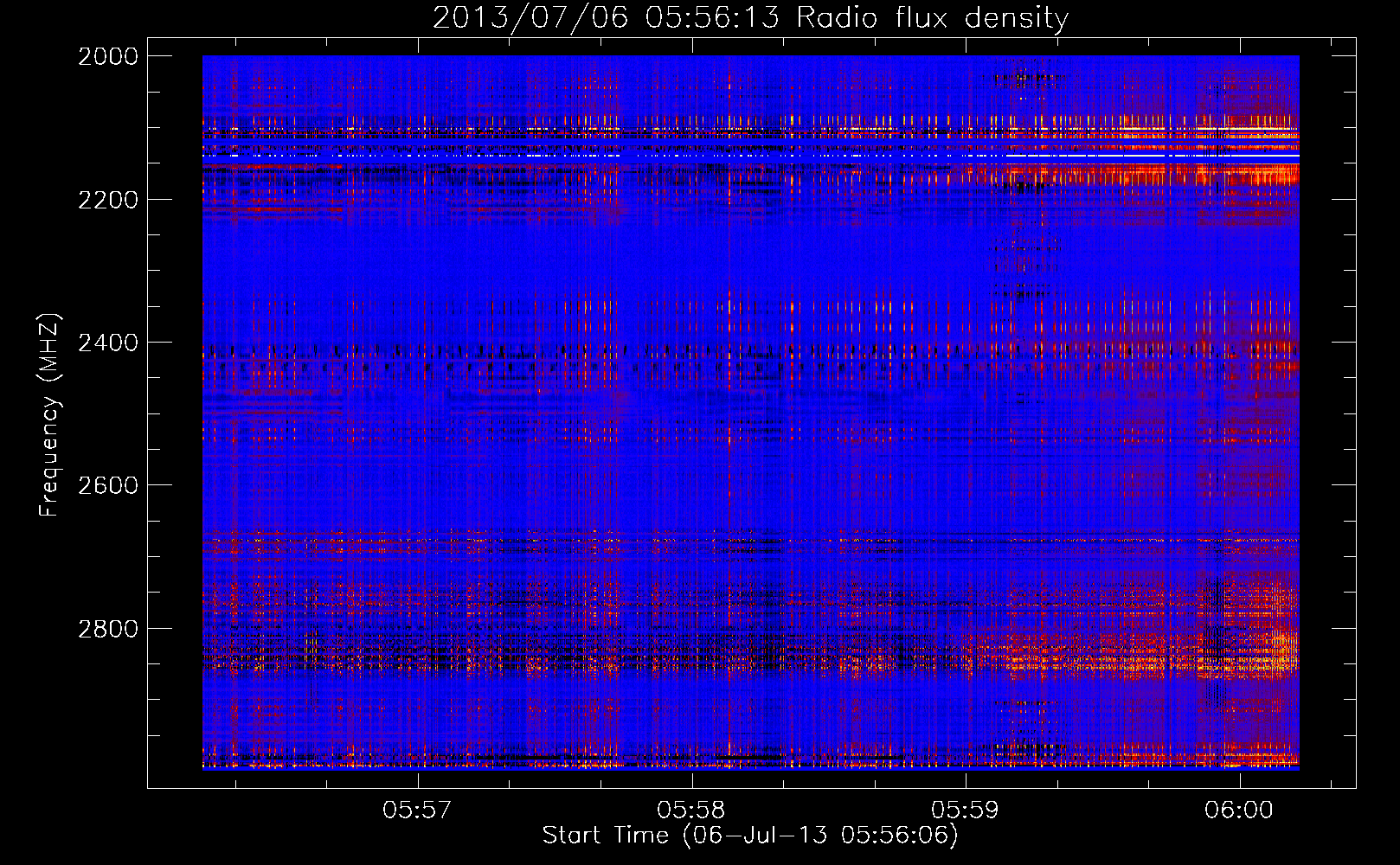
Task: Click the "Start Time (06-Jul-13 05:56:06)" axis label
Action: pyautogui.click(x=750, y=836)
